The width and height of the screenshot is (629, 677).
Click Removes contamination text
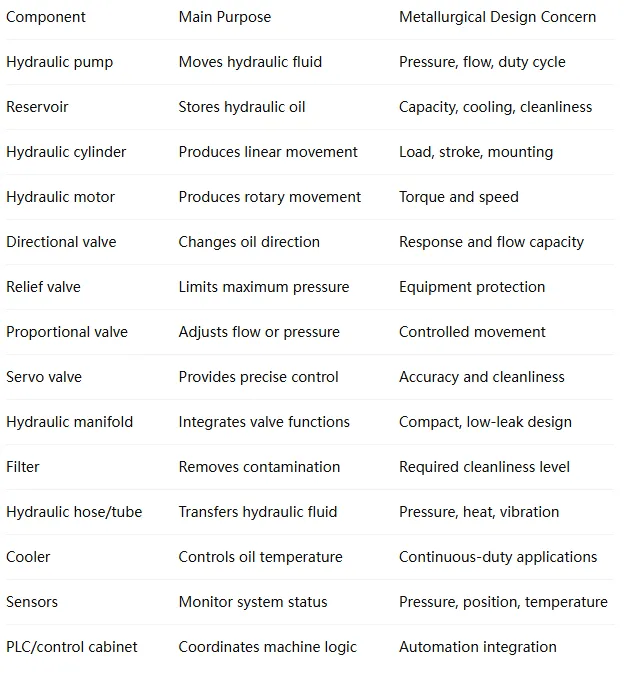click(x=259, y=467)
